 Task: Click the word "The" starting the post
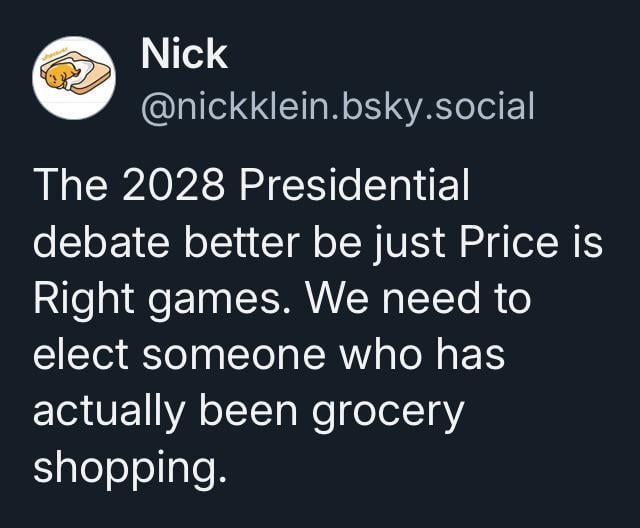(67, 186)
